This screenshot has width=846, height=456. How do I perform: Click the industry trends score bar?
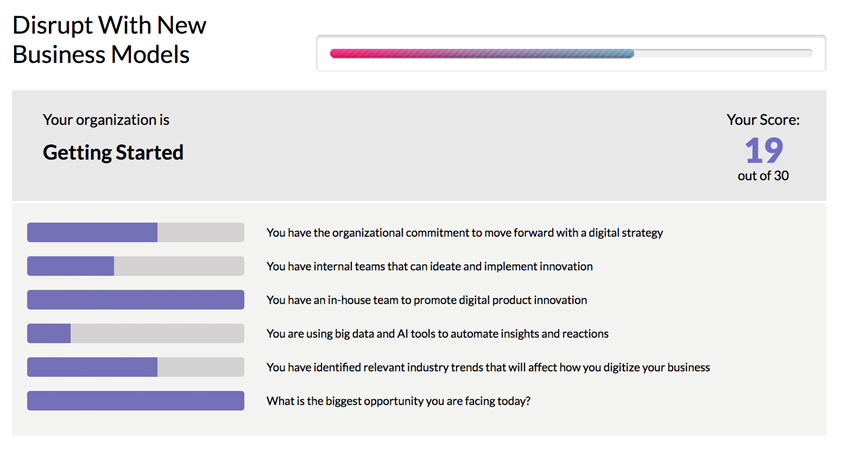click(x=135, y=367)
